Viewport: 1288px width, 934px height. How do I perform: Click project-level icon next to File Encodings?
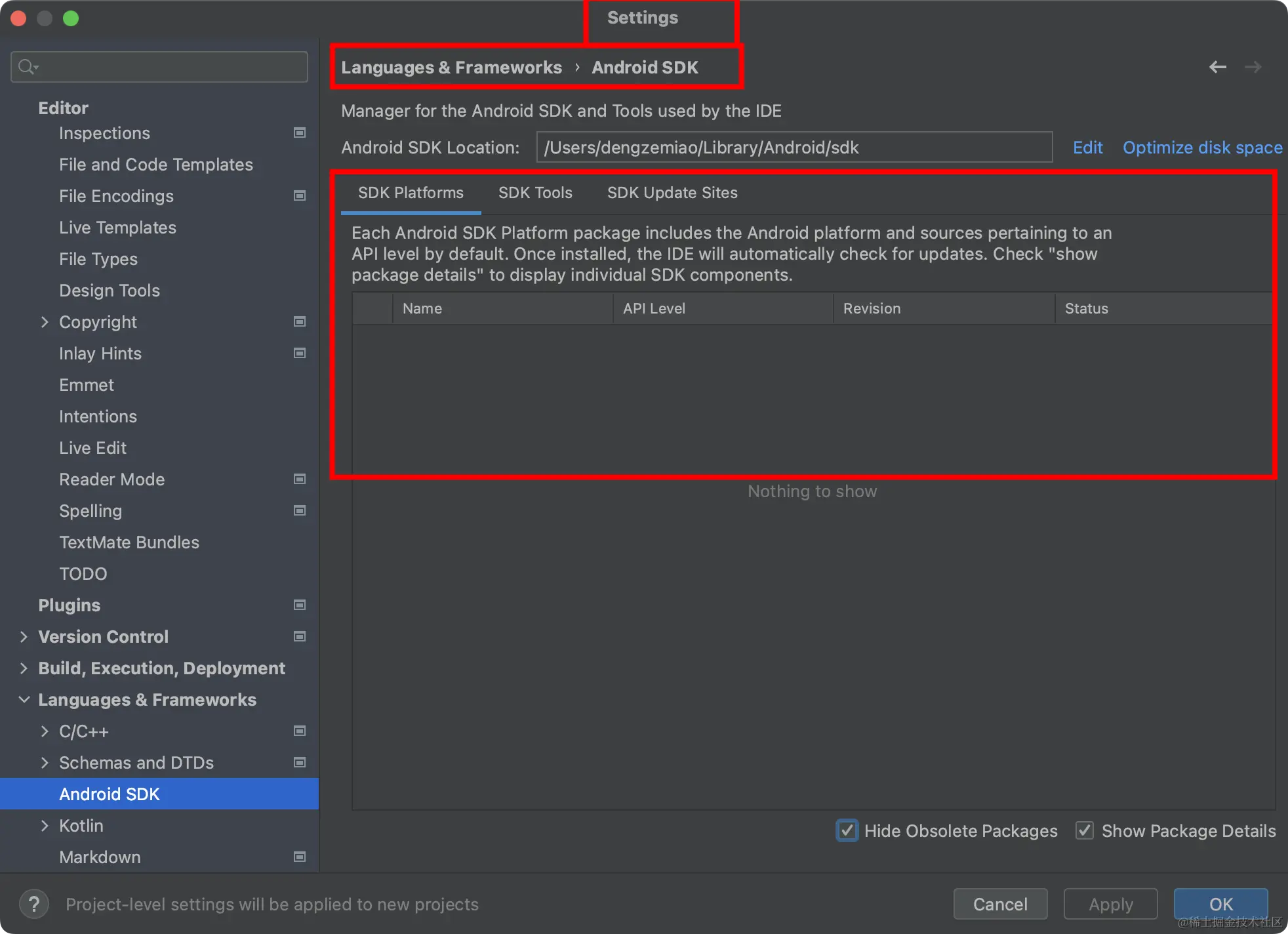pos(300,196)
